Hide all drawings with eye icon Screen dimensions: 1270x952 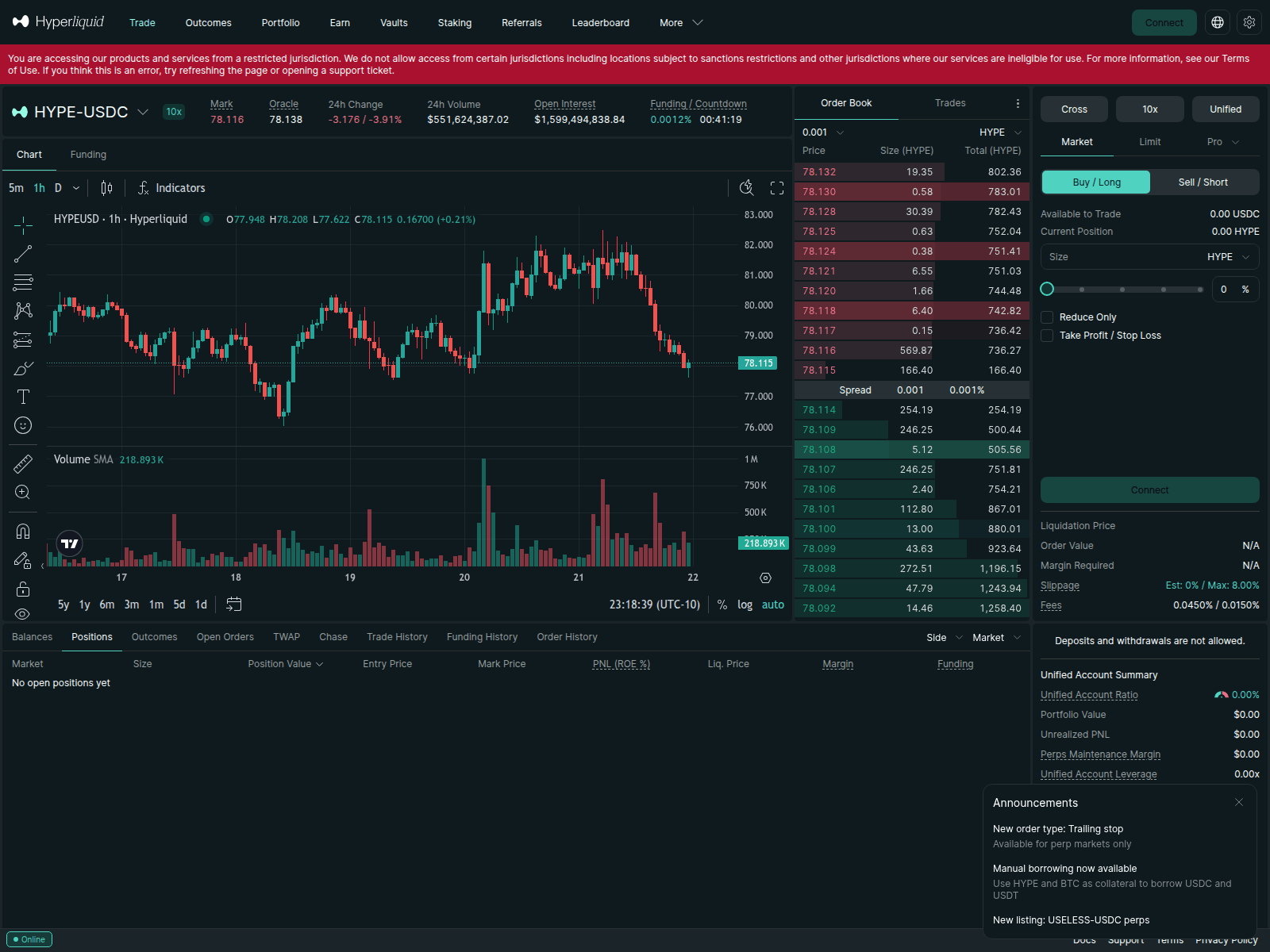tap(23, 614)
